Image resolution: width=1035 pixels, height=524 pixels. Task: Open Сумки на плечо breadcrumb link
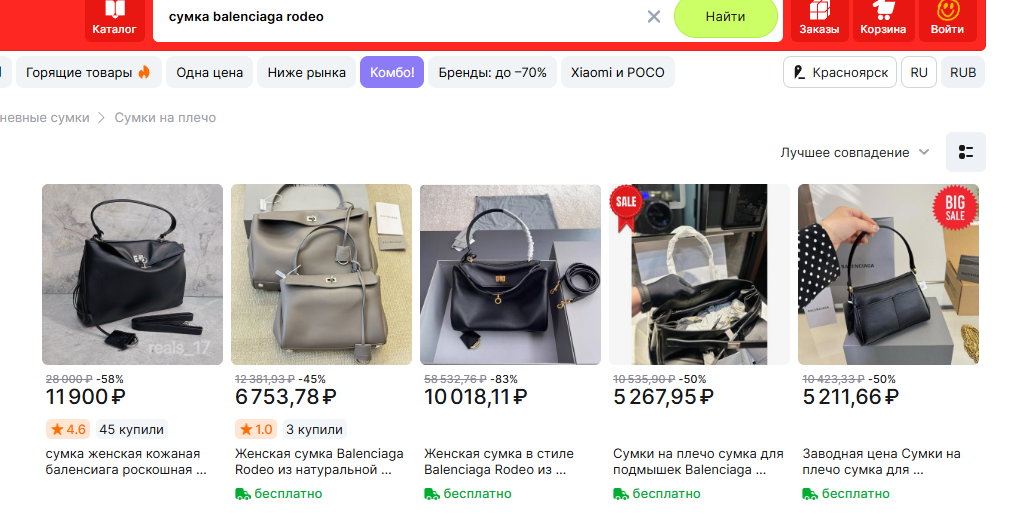[x=165, y=118]
